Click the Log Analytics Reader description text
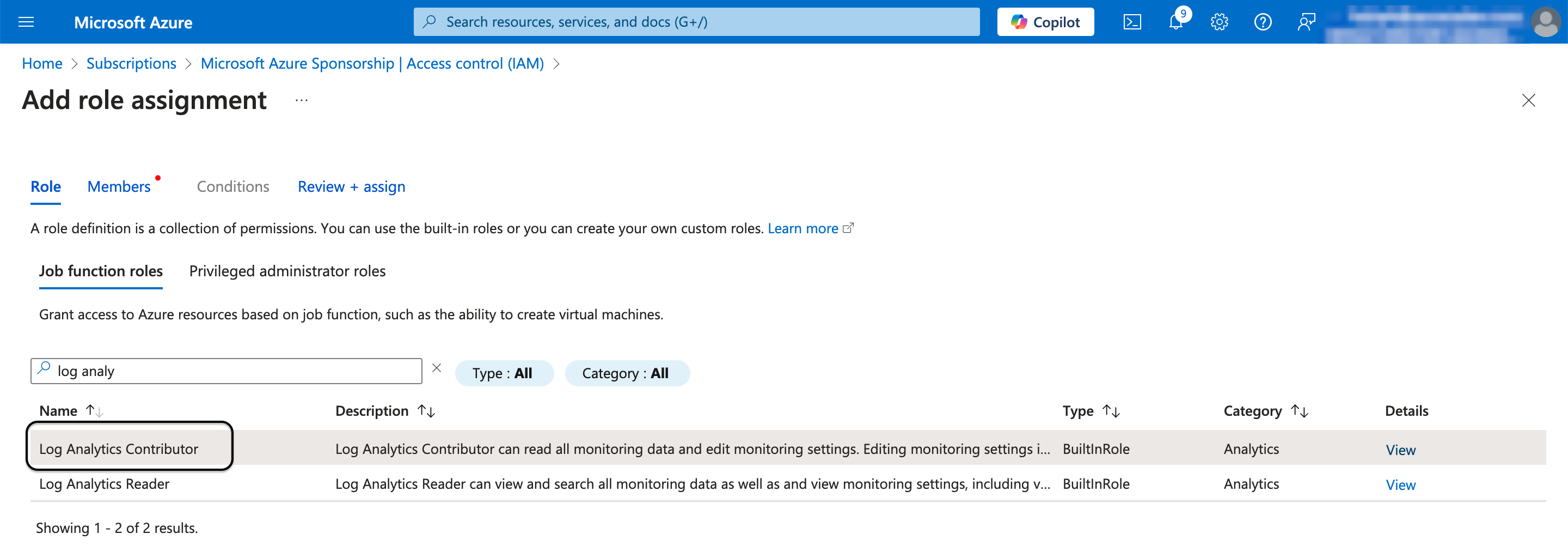The image size is (1568, 558). point(692,484)
